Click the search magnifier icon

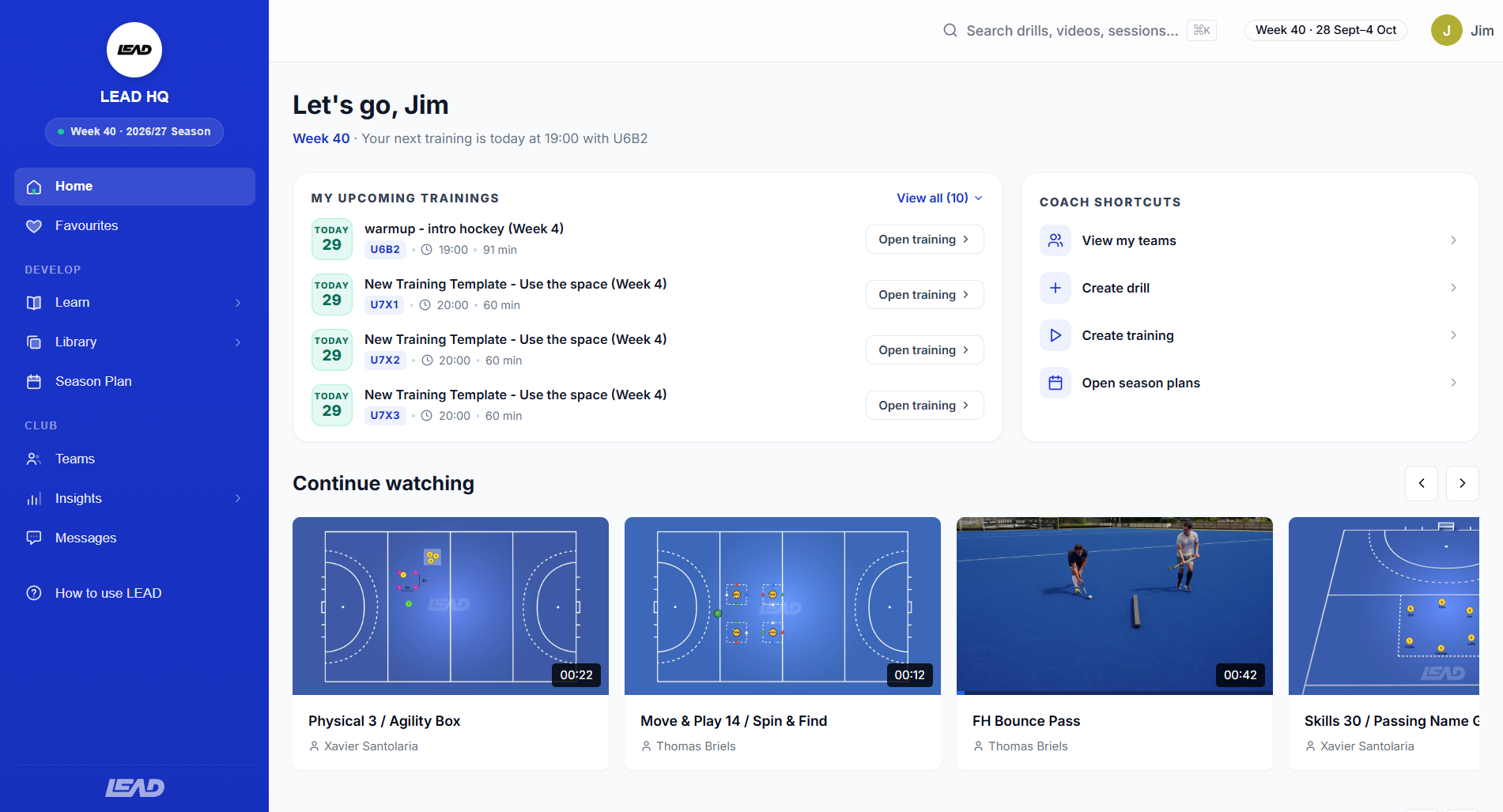(950, 30)
